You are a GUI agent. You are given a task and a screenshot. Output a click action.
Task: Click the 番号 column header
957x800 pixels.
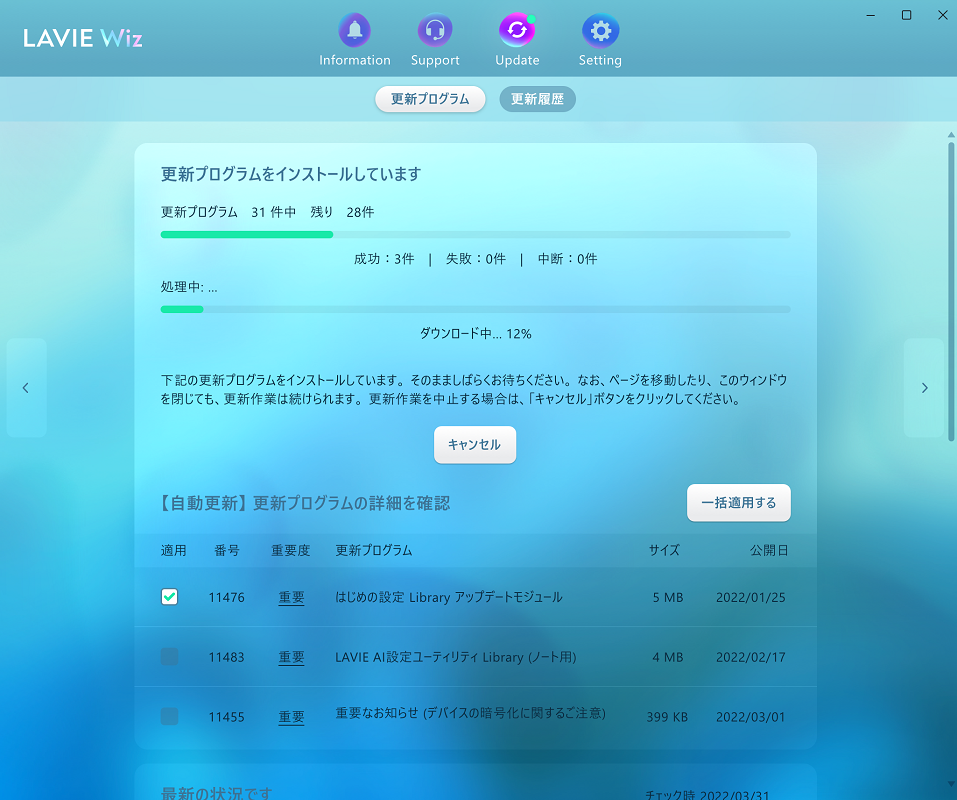click(x=226, y=550)
